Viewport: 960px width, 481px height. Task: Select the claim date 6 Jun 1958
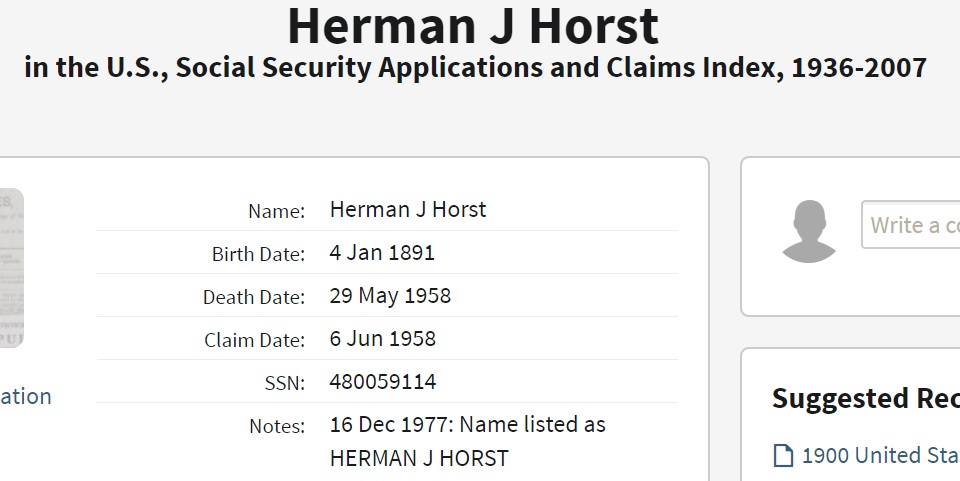click(x=383, y=339)
